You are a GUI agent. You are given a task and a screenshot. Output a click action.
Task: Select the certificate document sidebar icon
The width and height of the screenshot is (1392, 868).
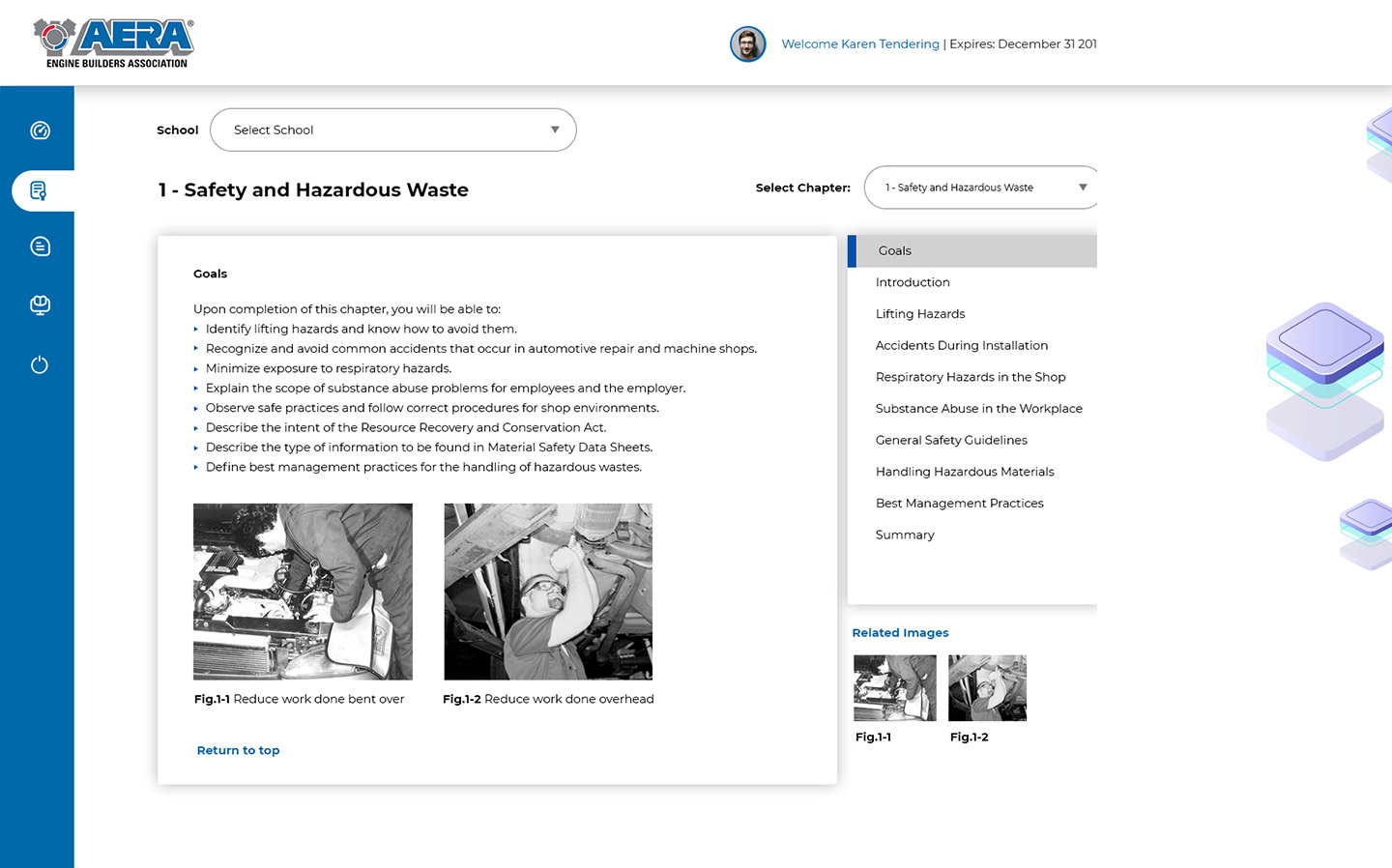39,190
